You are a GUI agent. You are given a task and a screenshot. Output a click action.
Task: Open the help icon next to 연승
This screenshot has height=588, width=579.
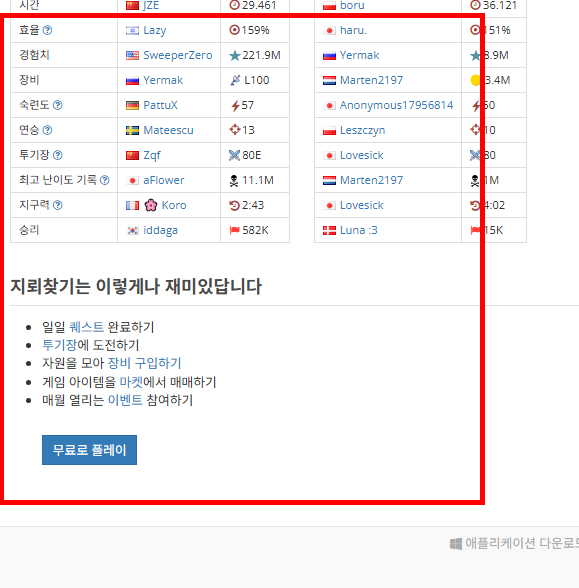[47, 130]
